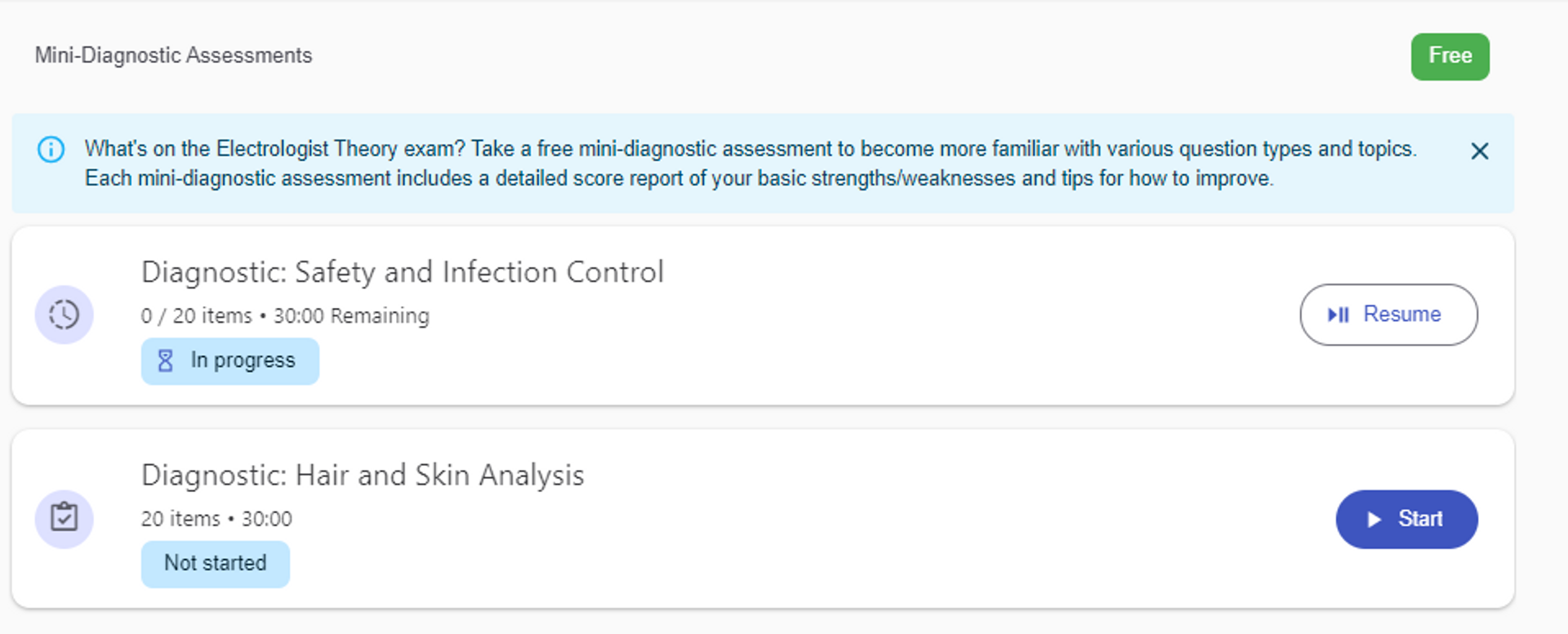This screenshot has width=1568, height=634.
Task: Click the play-pause icon on the Resume button
Action: [1338, 315]
